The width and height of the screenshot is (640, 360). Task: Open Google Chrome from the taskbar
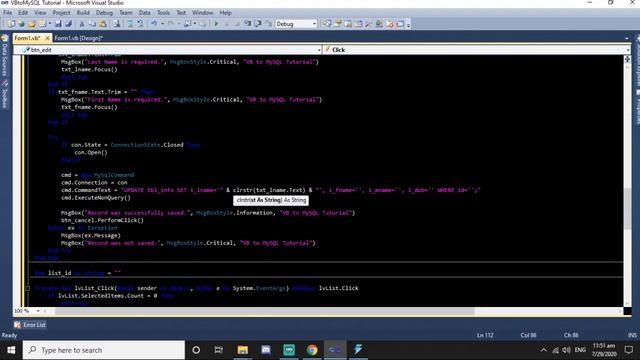[x=312, y=350]
